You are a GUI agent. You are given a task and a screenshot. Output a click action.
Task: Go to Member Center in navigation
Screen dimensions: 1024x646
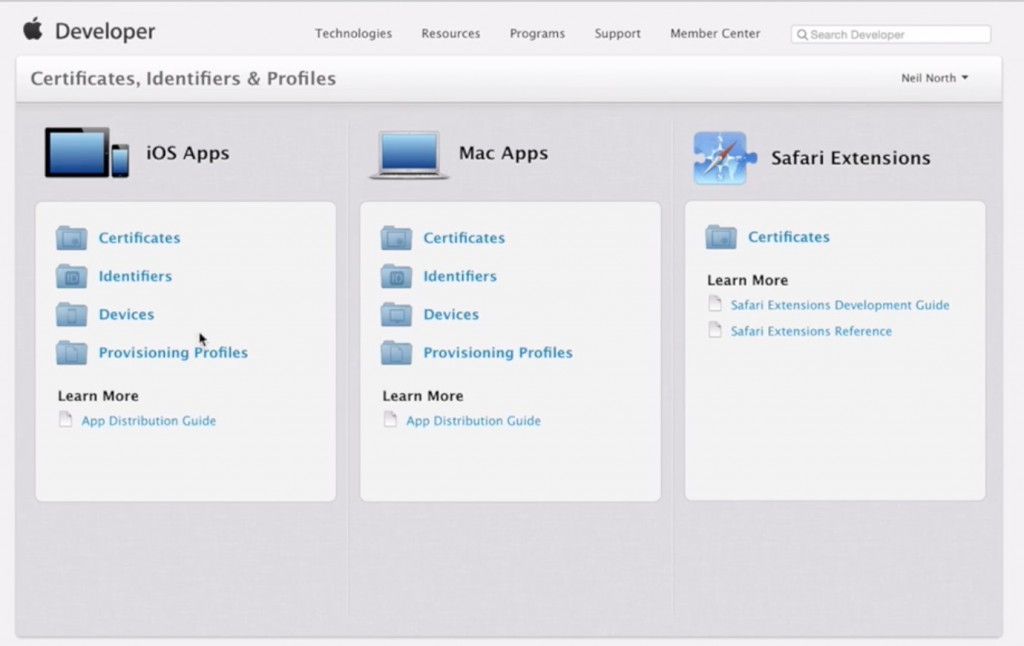715,34
